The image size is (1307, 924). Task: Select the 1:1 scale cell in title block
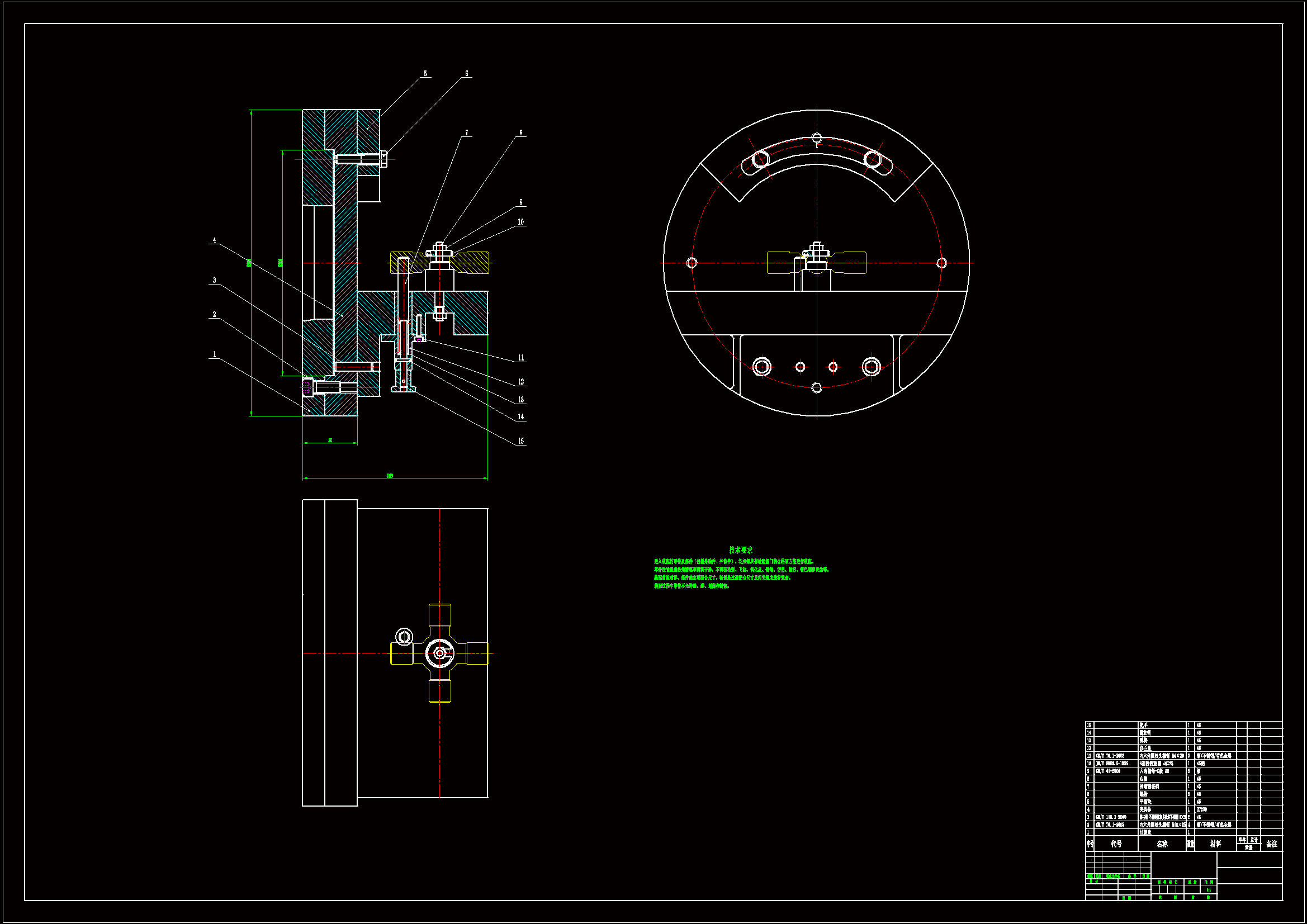(x=1209, y=890)
